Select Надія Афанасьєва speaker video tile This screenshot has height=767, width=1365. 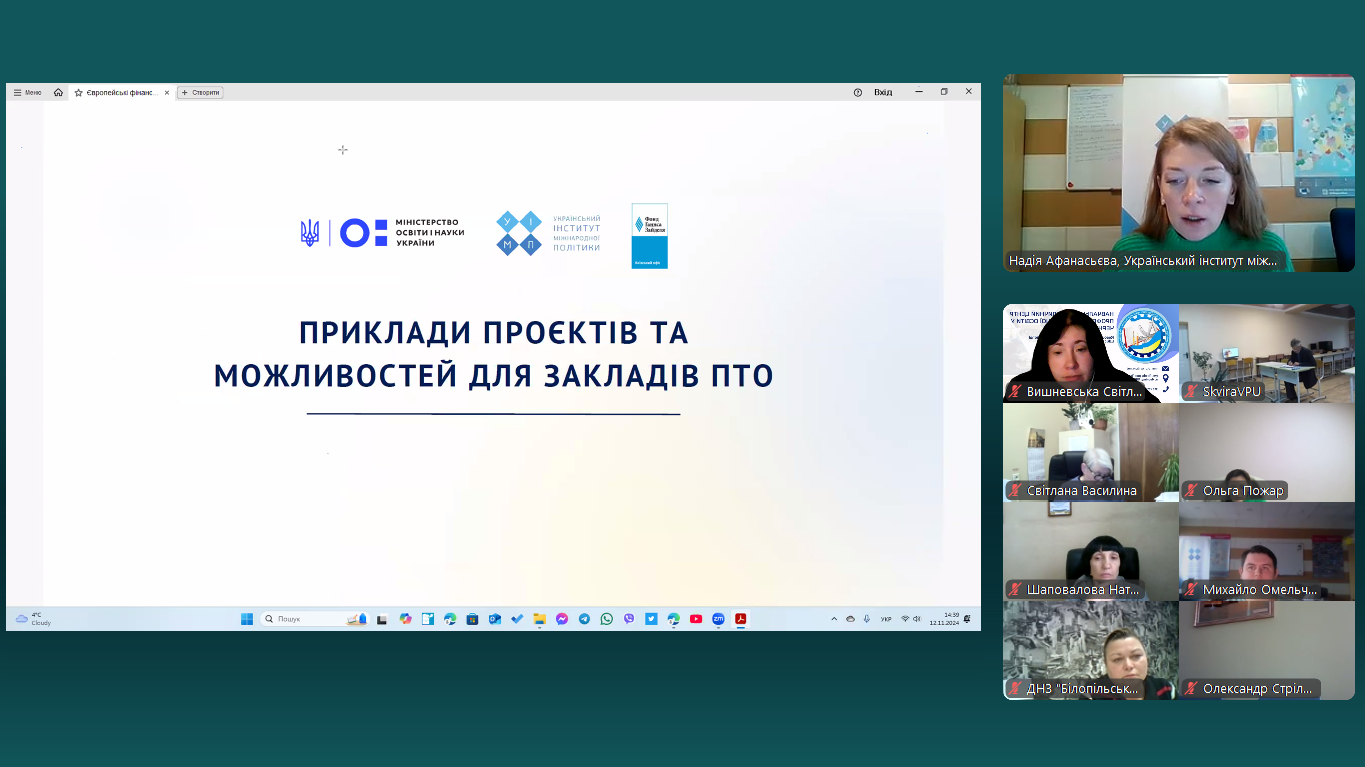(x=1179, y=172)
